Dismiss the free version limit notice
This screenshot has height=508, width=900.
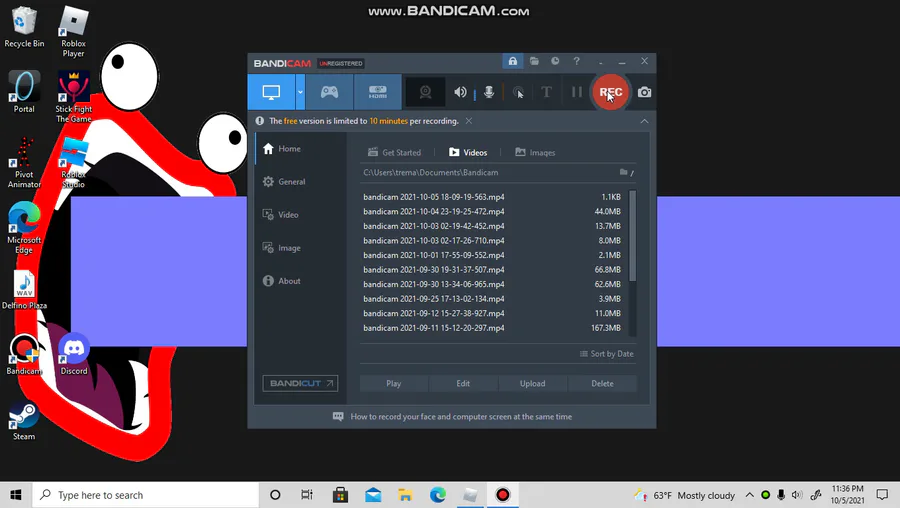tap(469, 121)
